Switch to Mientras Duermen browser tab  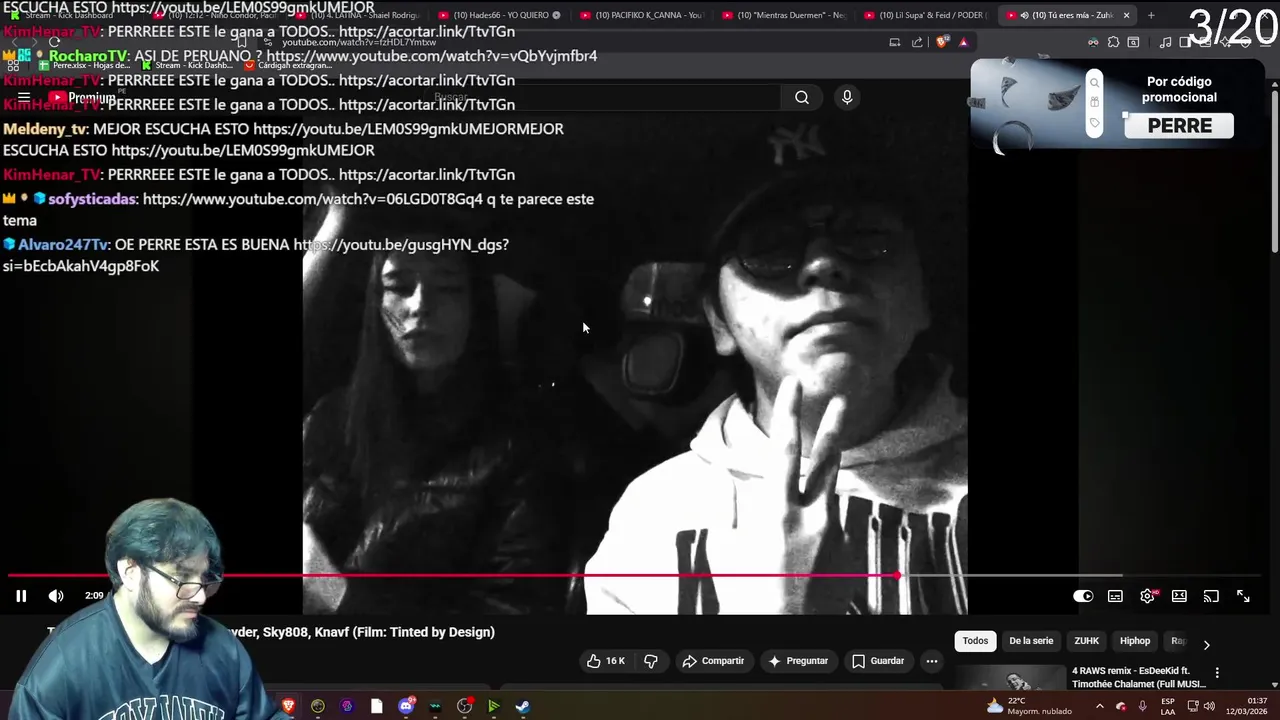coord(785,15)
